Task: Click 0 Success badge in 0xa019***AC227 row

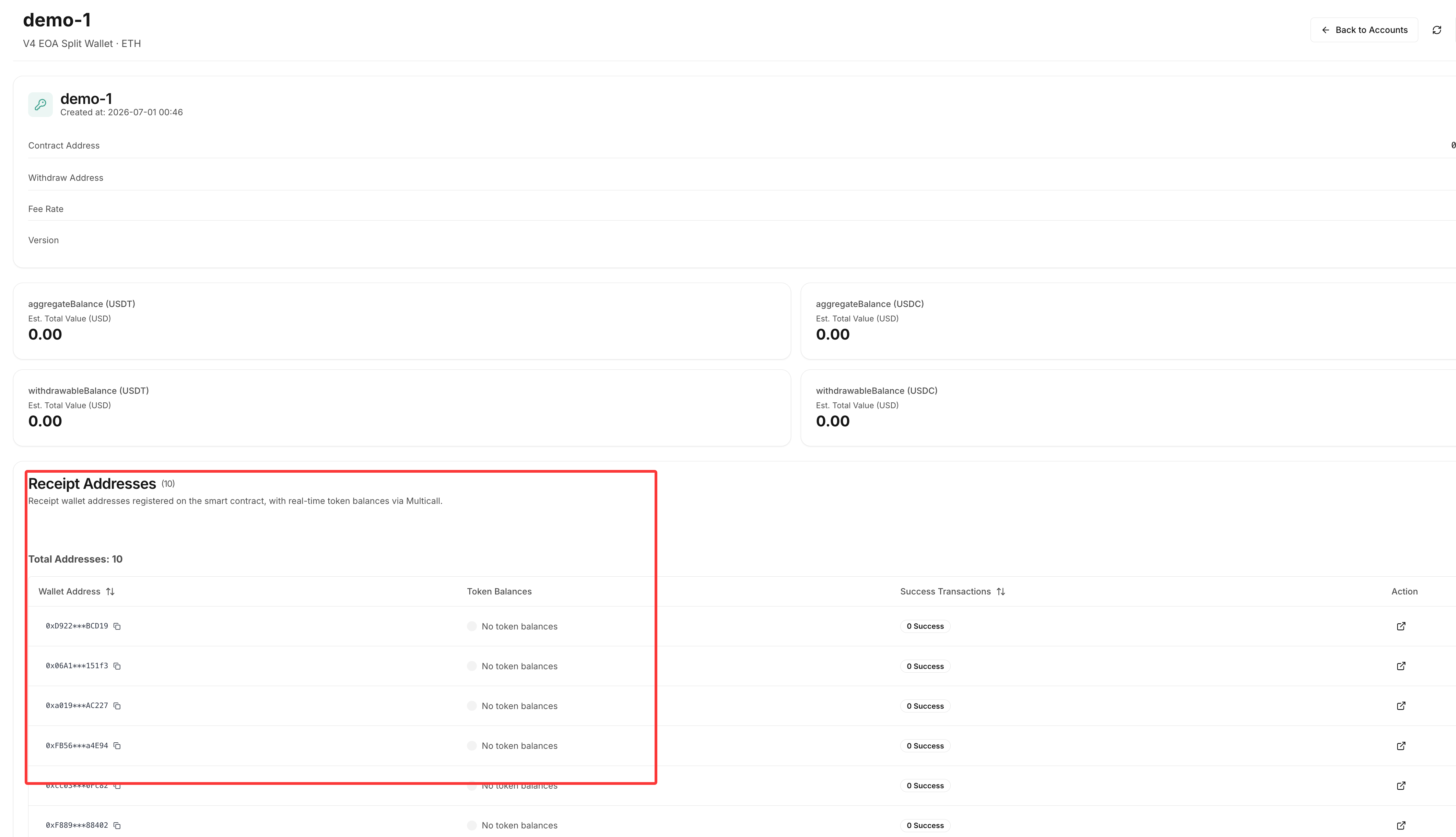Action: pyautogui.click(x=925, y=705)
